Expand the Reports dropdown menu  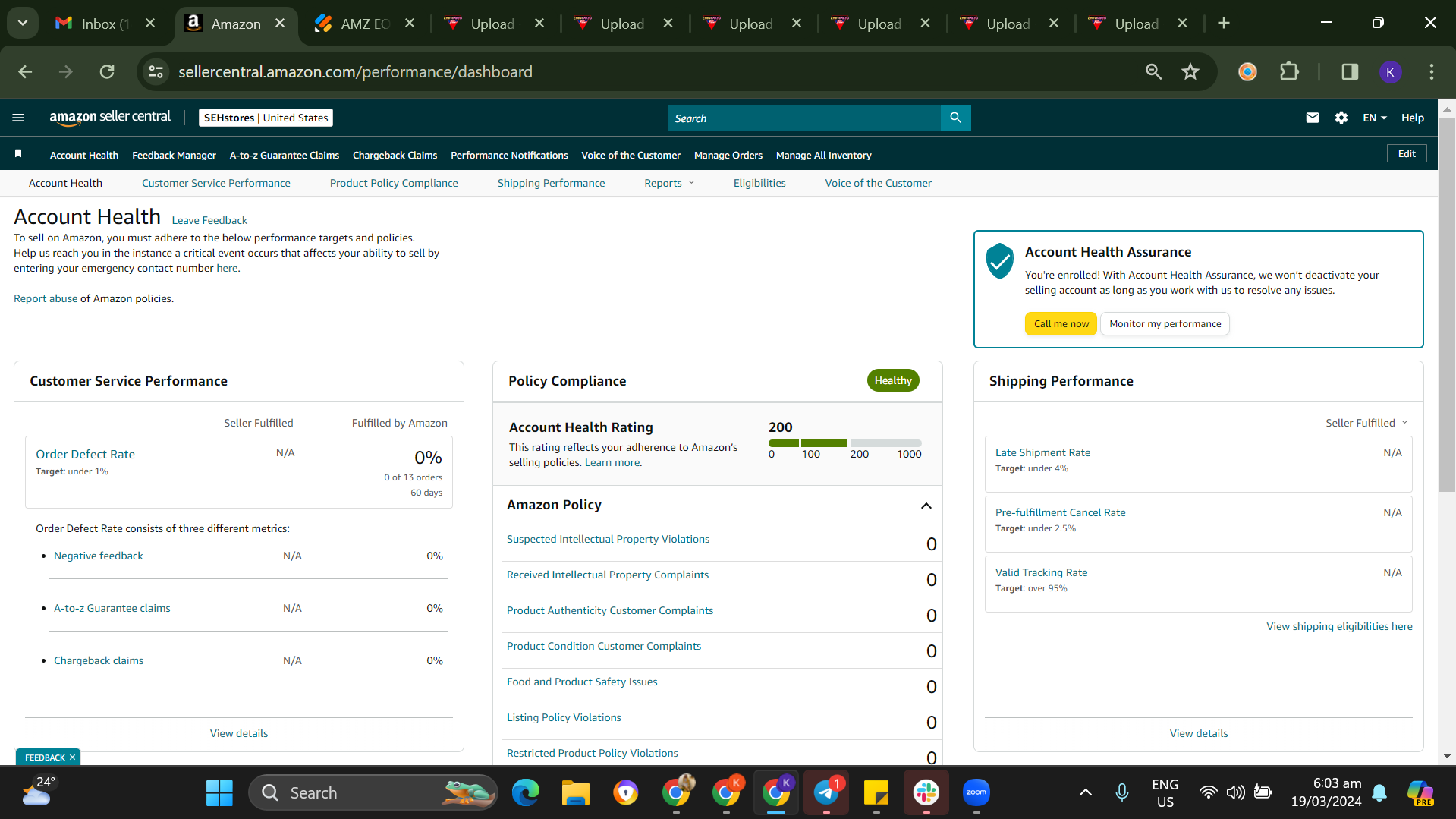click(669, 183)
